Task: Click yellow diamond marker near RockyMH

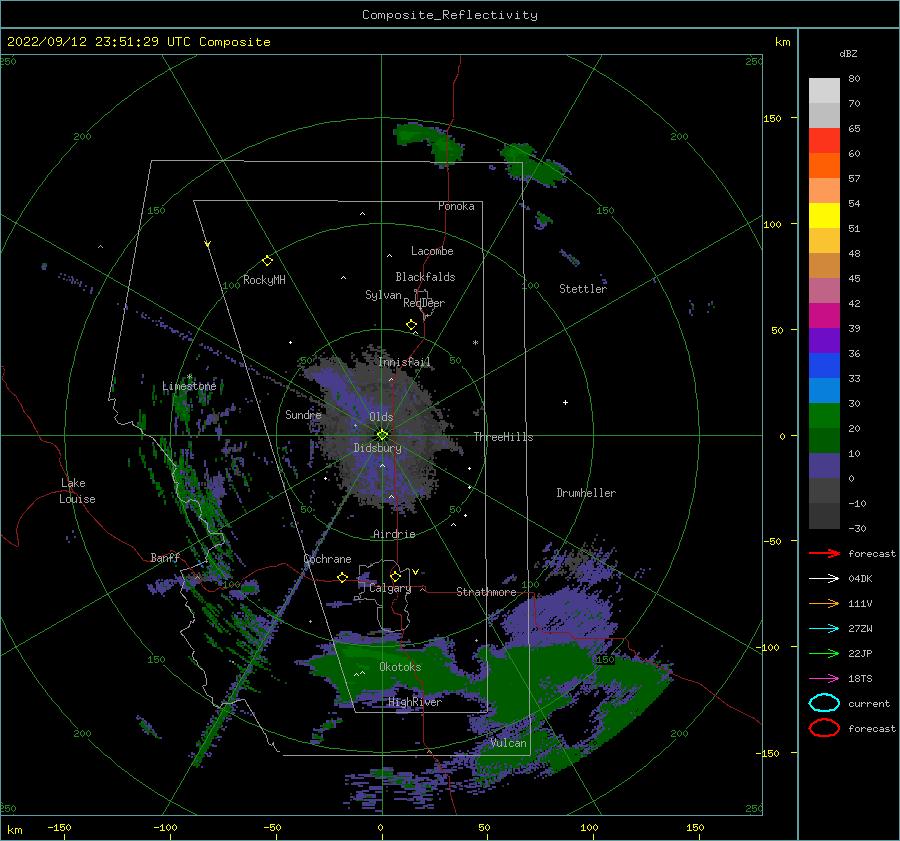Action: click(267, 261)
